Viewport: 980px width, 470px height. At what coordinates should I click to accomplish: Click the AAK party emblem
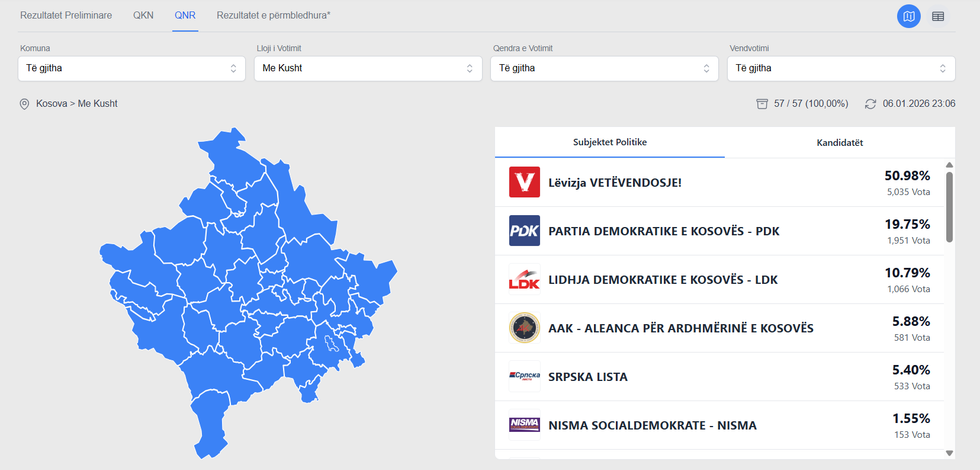[x=524, y=328]
